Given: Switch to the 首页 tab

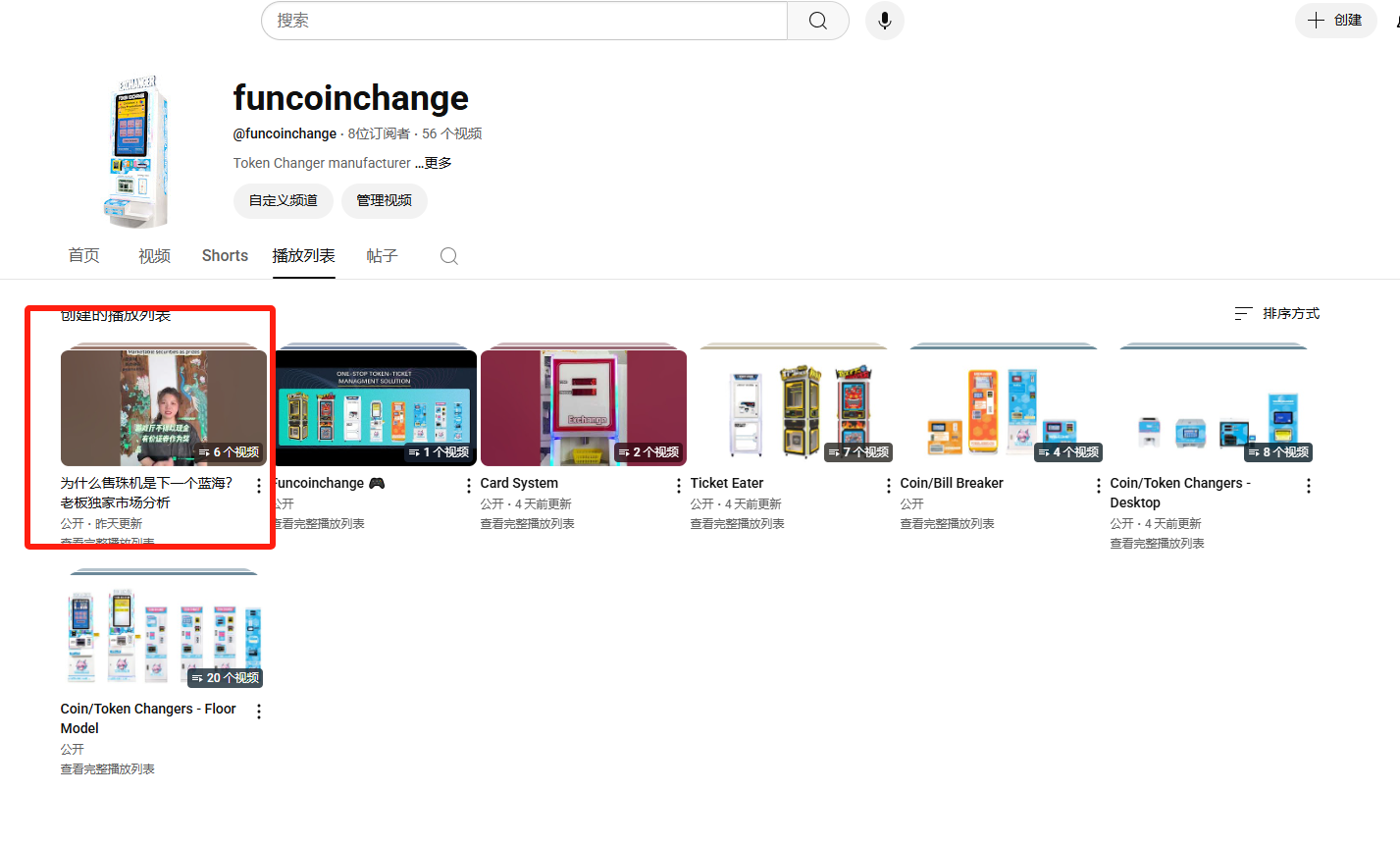Looking at the screenshot, I should click(84, 256).
